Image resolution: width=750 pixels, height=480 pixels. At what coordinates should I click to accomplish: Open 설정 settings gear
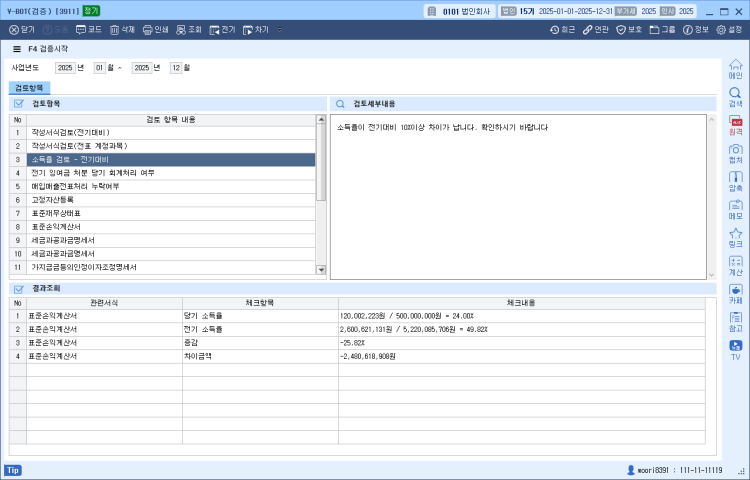click(729, 30)
